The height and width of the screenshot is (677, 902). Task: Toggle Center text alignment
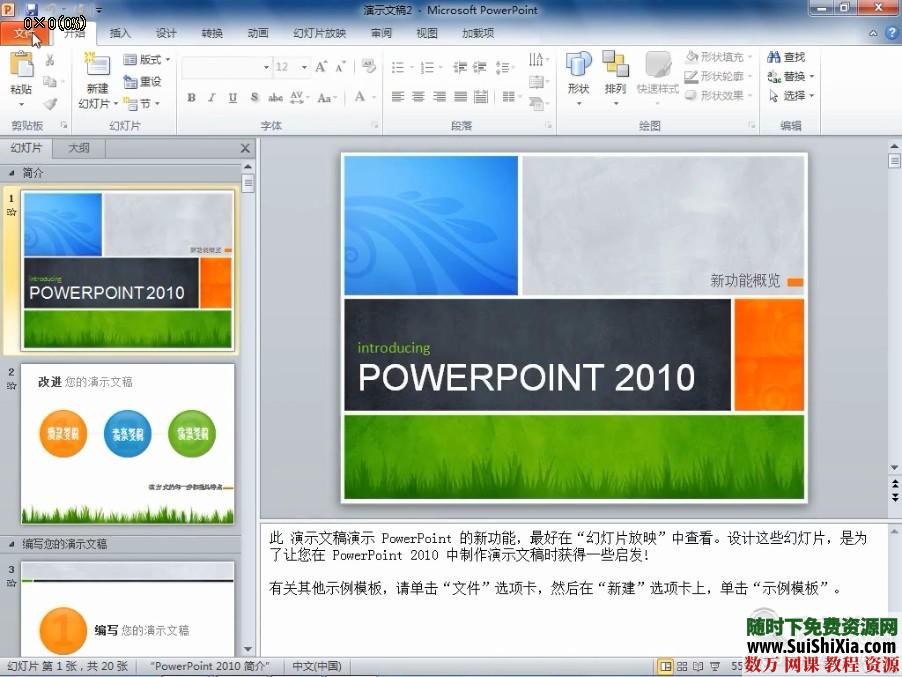click(418, 97)
